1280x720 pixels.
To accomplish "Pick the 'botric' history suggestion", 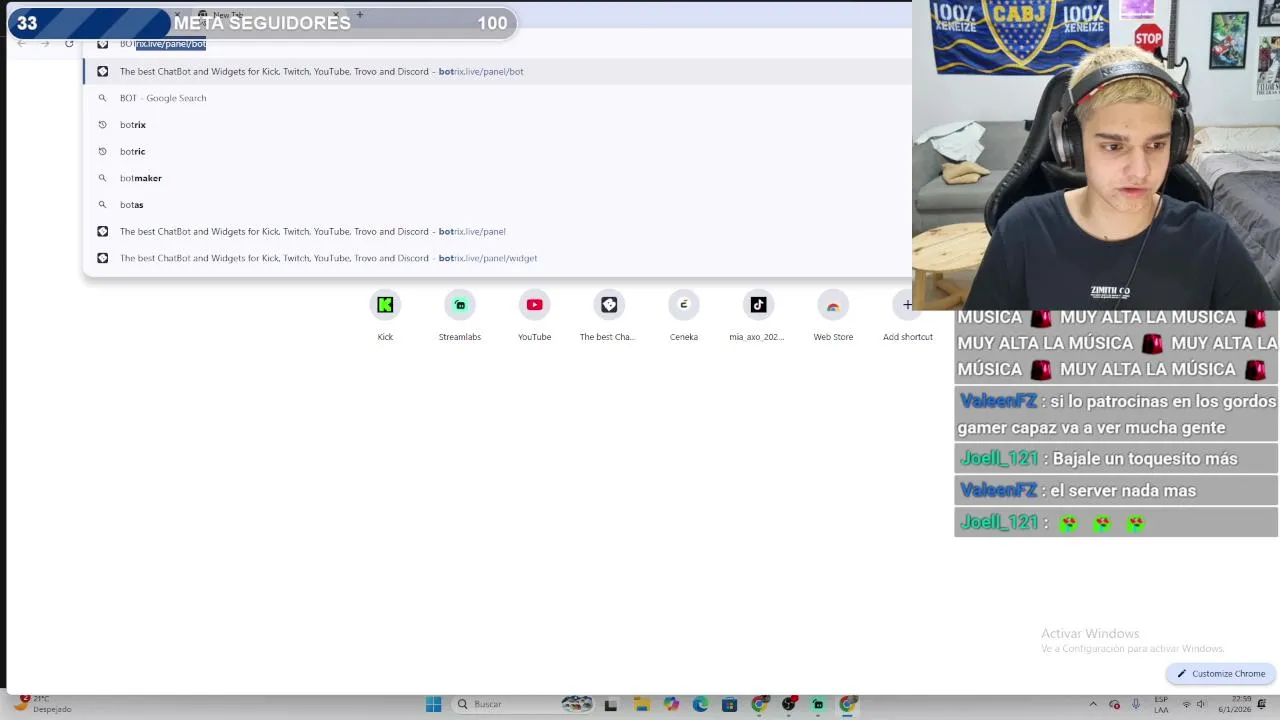I will click(498, 151).
